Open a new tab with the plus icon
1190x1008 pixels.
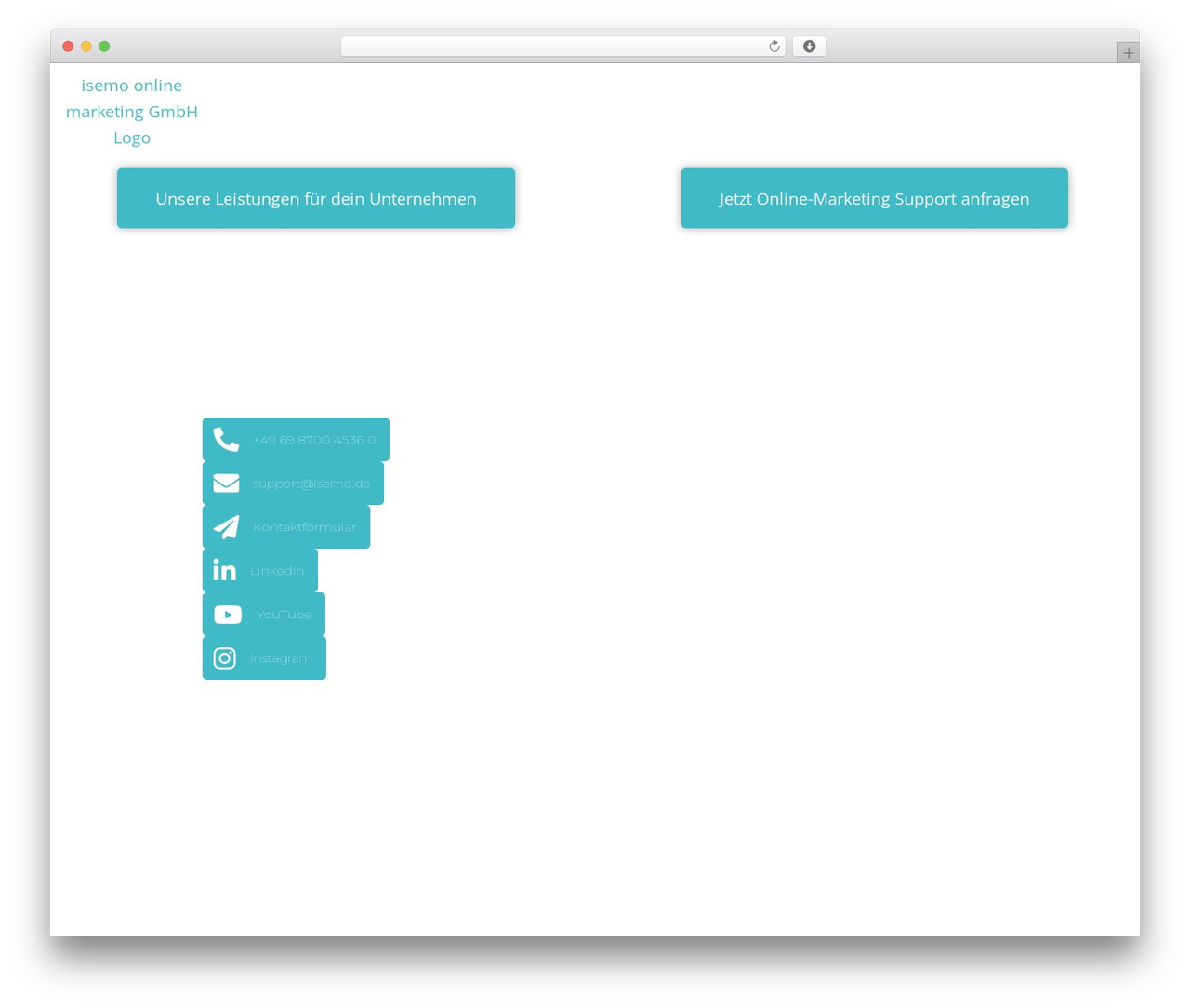point(1128,53)
